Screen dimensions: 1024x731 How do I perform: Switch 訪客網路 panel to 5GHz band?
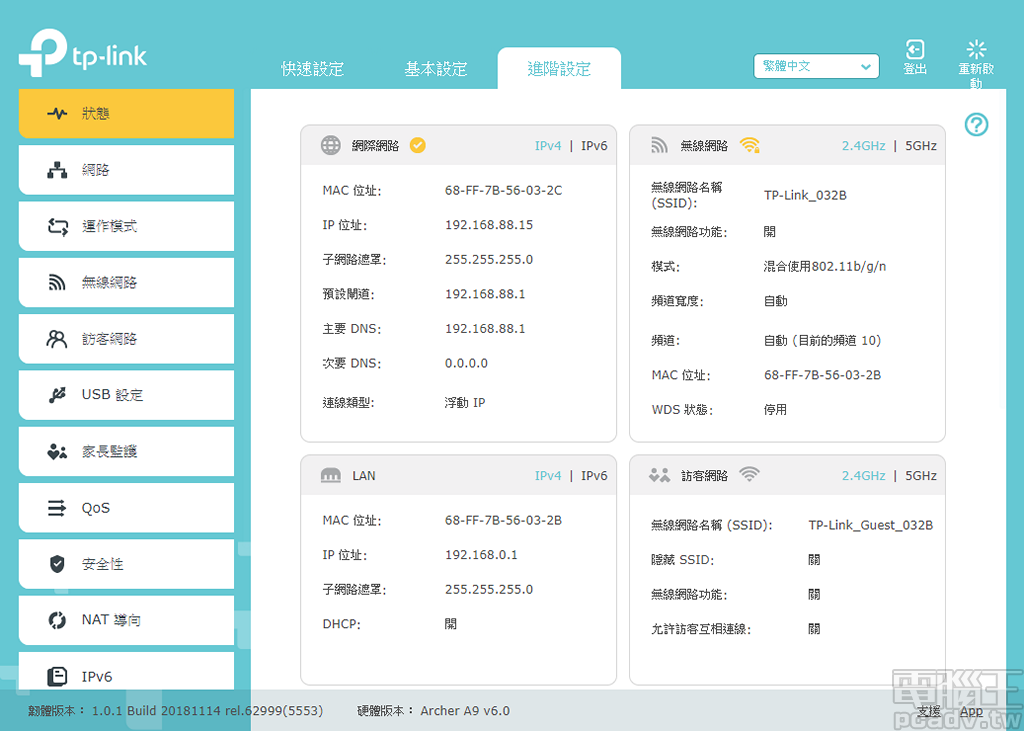tap(920, 475)
